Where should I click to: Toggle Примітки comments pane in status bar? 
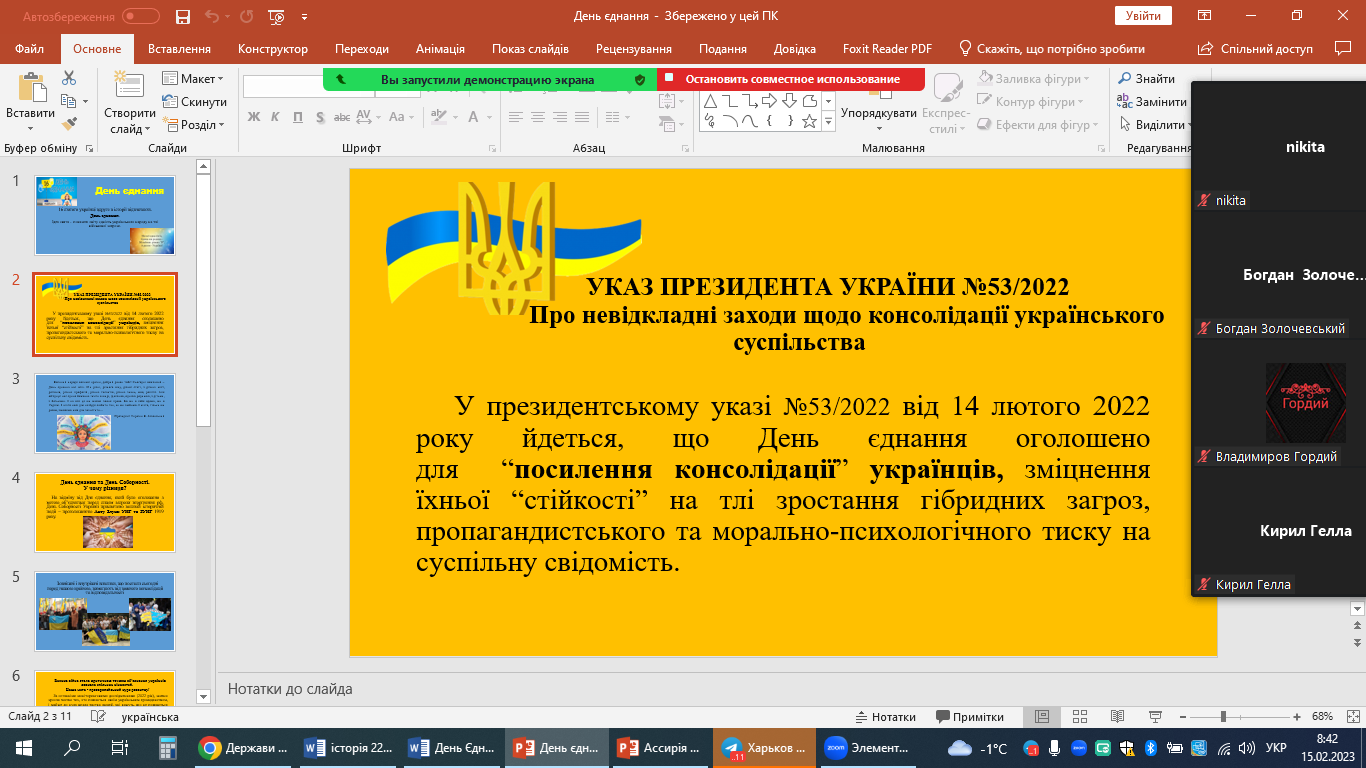coord(969,717)
